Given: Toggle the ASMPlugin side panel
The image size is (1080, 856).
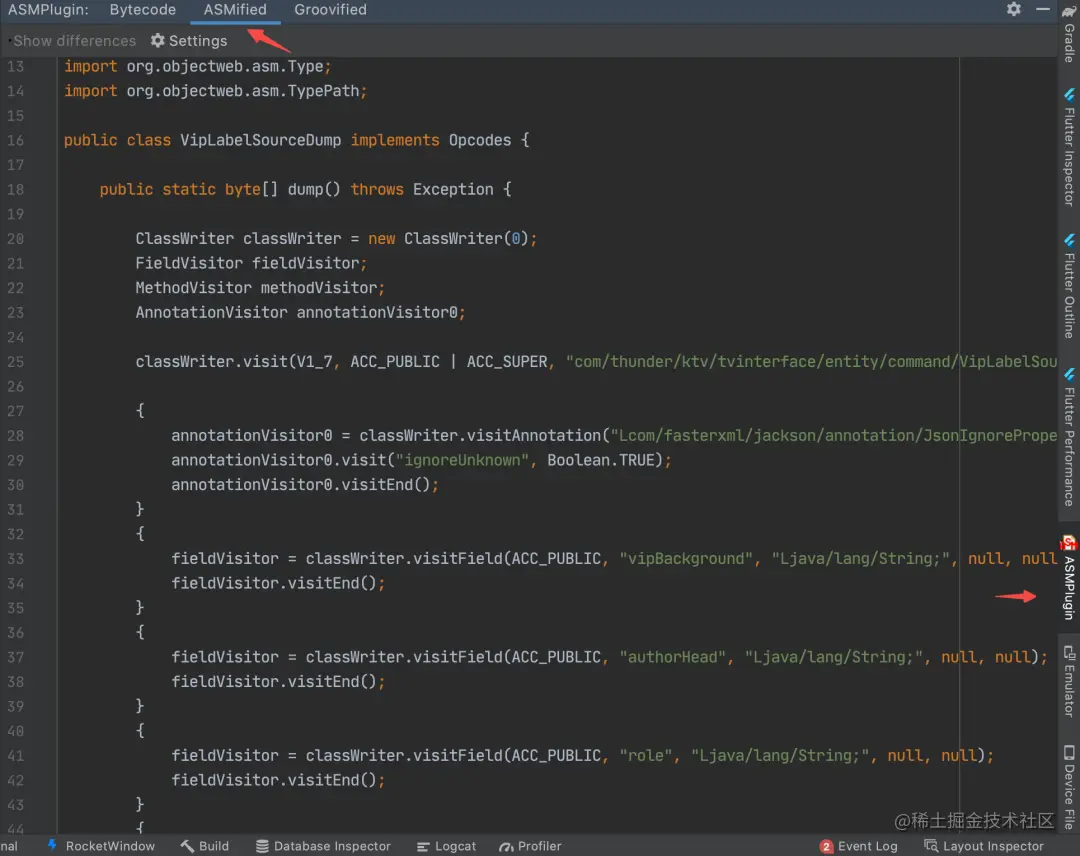Looking at the screenshot, I should [x=1069, y=578].
